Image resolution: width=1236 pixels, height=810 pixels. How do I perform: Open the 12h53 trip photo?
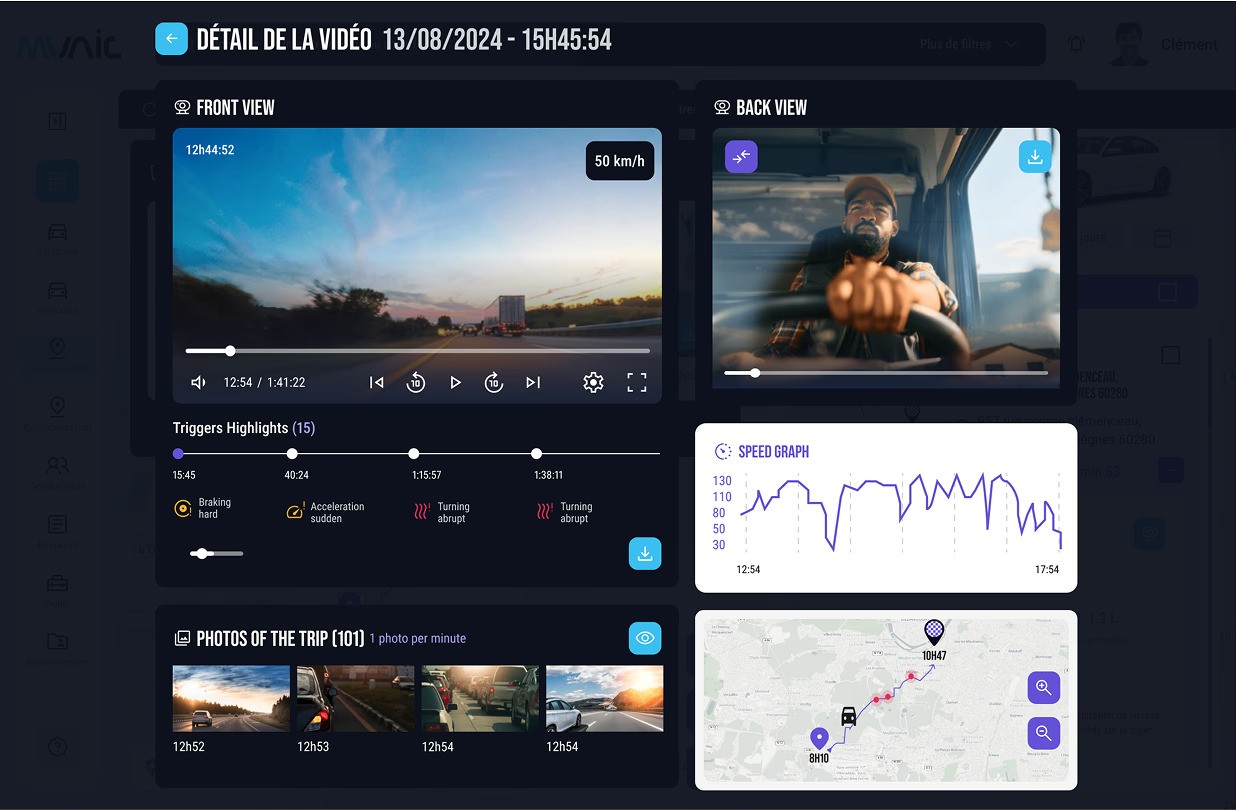pyautogui.click(x=355, y=699)
